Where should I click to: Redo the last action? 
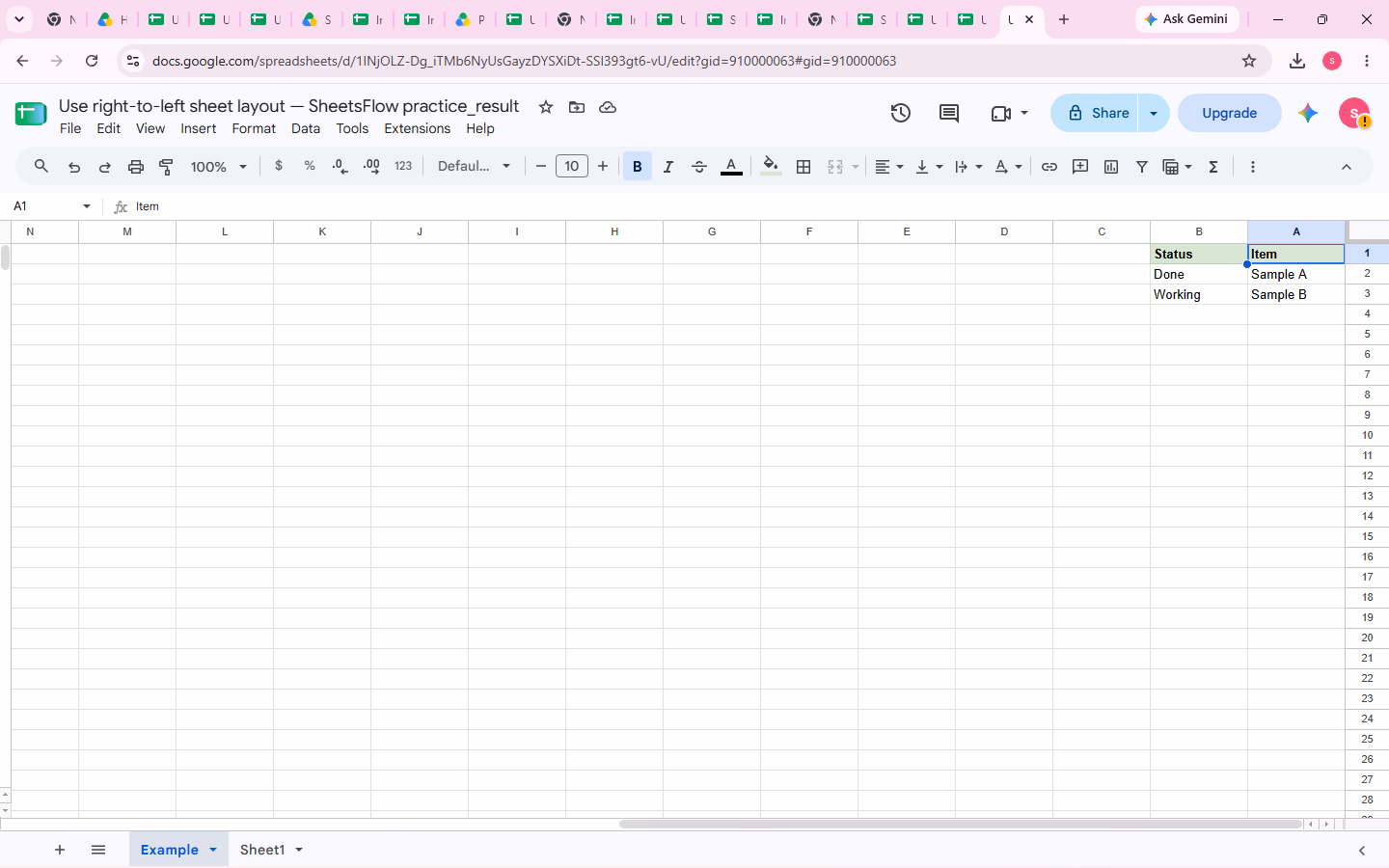pyautogui.click(x=105, y=167)
